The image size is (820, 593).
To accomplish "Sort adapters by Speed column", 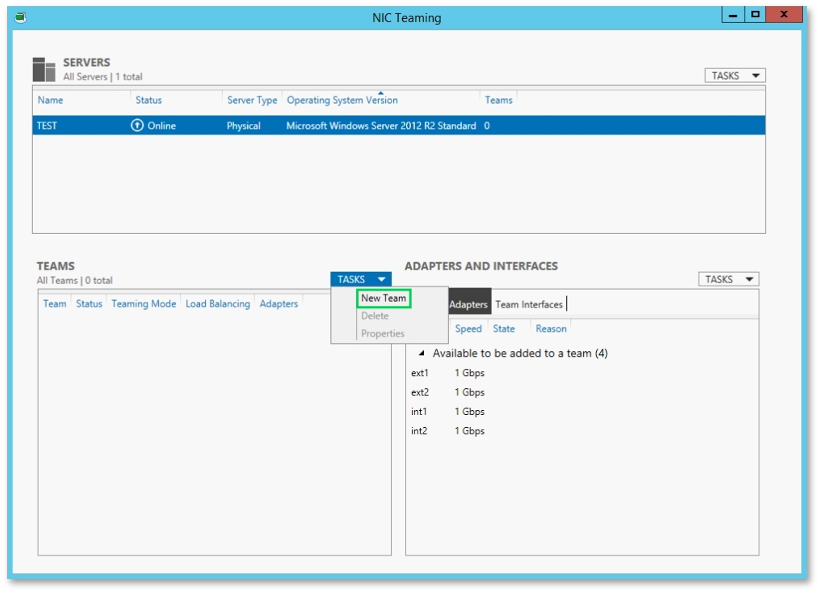I will point(468,329).
